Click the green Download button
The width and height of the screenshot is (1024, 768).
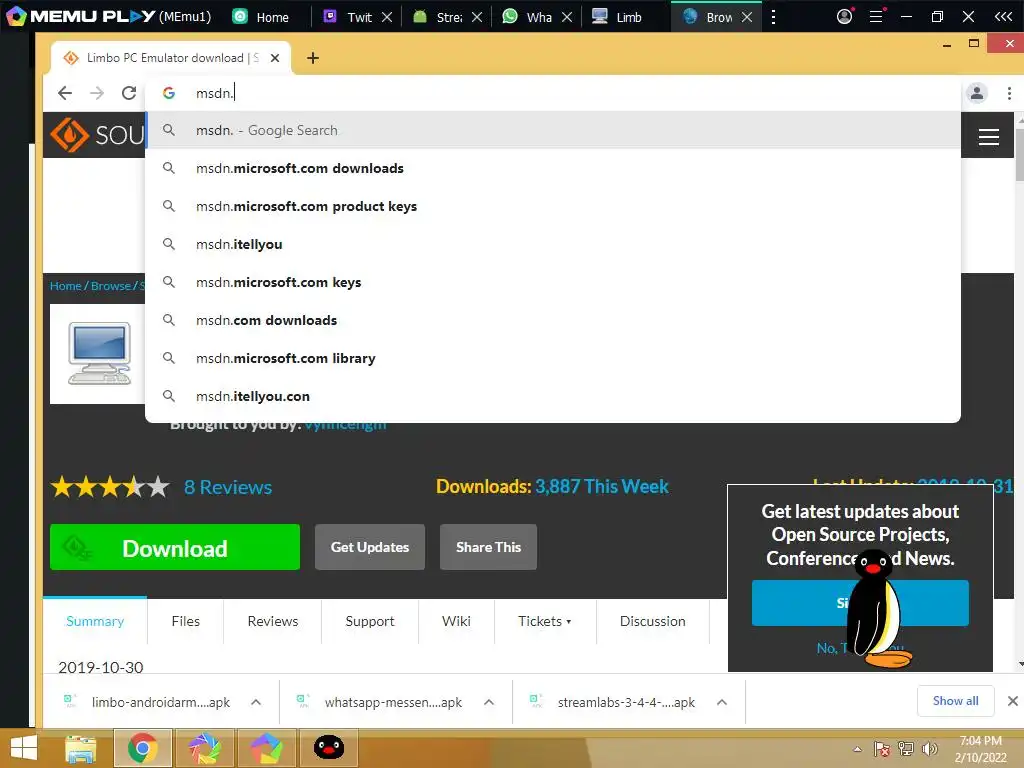(x=175, y=547)
